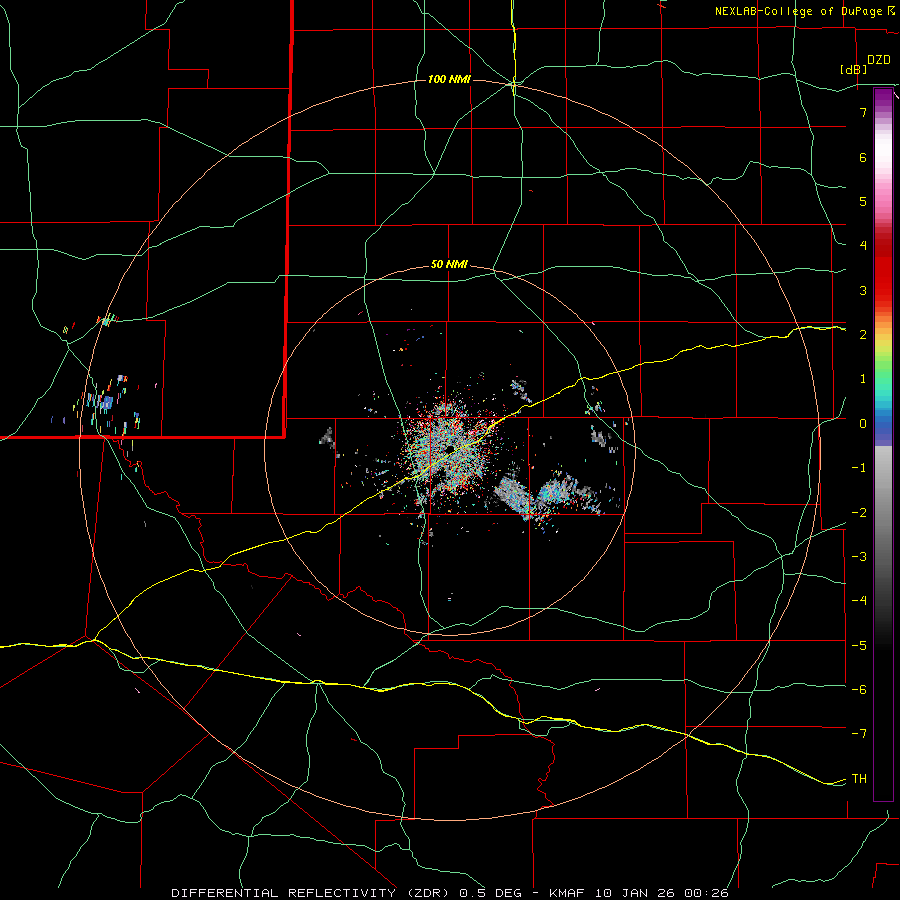Click the -4 value on color scale
This screenshot has height=900, width=900.
(x=859, y=601)
